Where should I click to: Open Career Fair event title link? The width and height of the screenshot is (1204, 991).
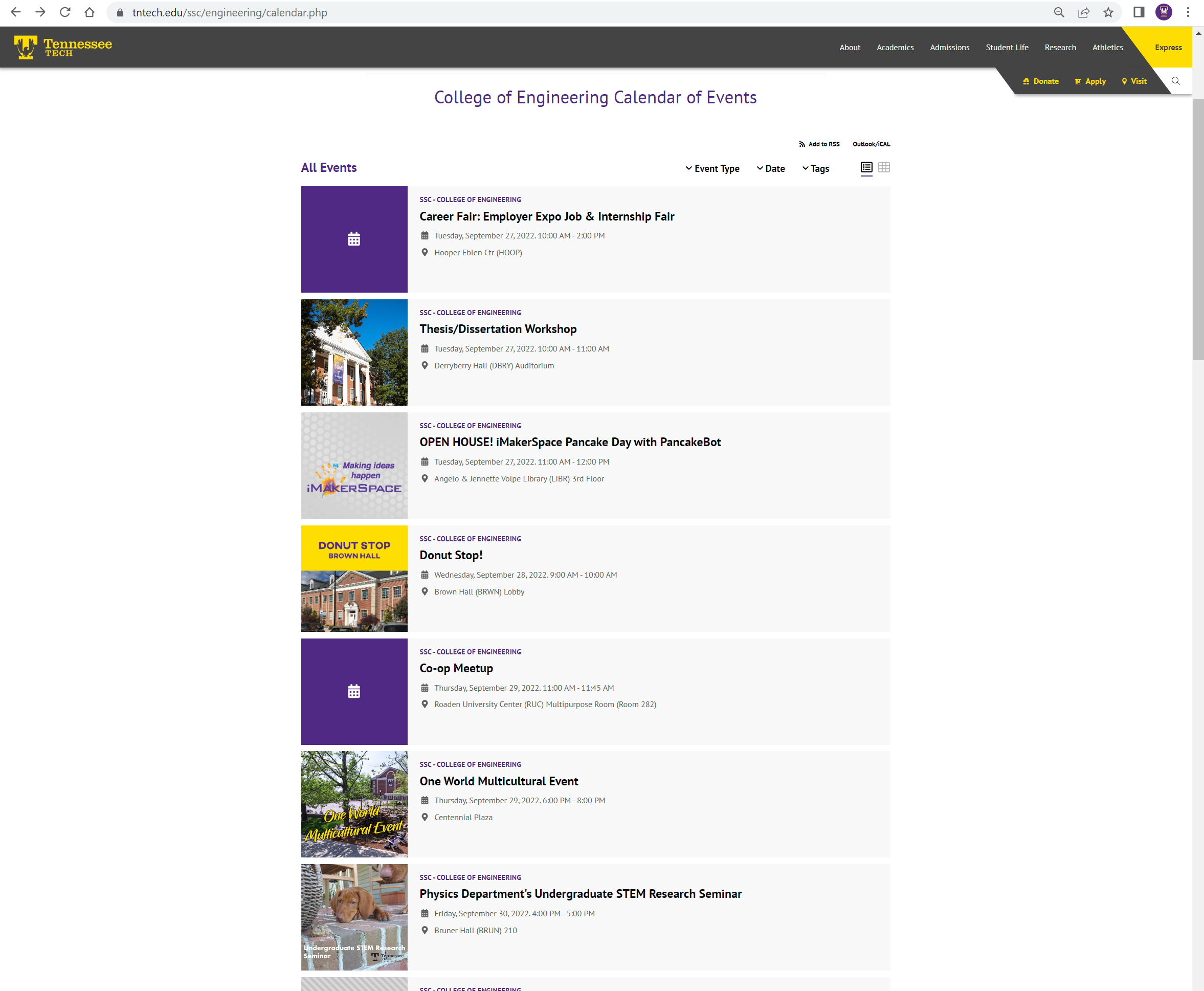547,216
